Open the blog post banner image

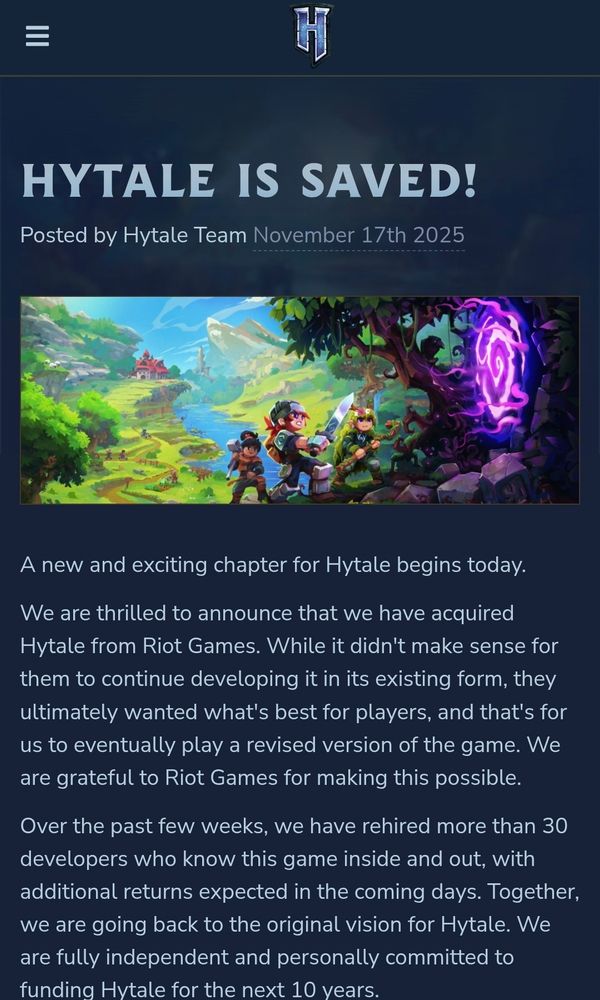pyautogui.click(x=300, y=401)
